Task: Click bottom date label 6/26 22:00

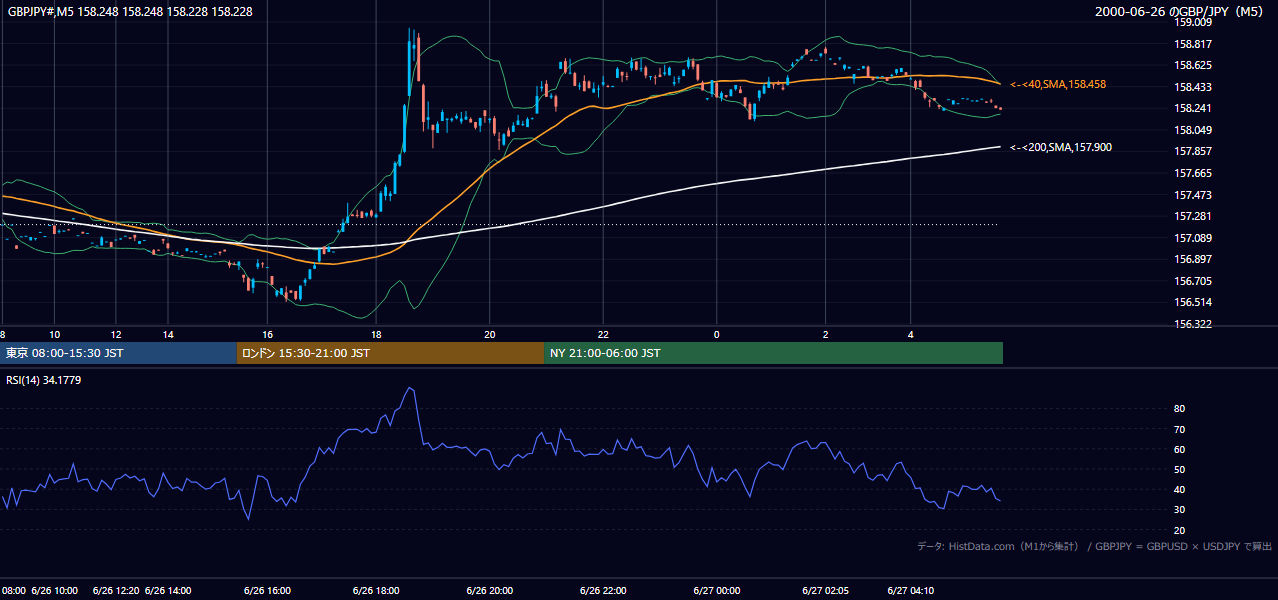Action: (x=603, y=591)
